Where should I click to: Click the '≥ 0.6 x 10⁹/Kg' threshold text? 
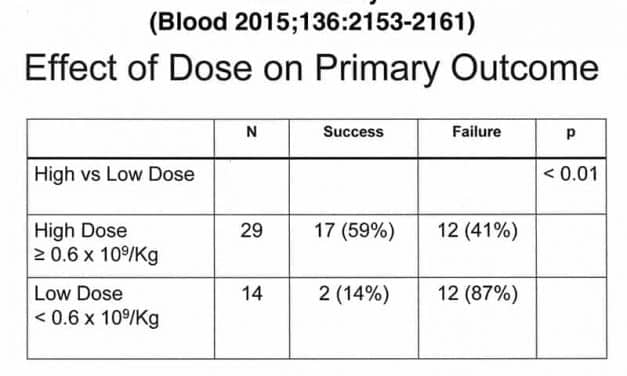[96, 255]
